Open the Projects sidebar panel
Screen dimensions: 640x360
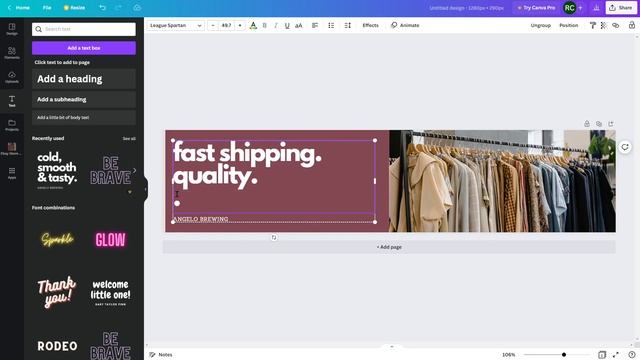coord(12,125)
